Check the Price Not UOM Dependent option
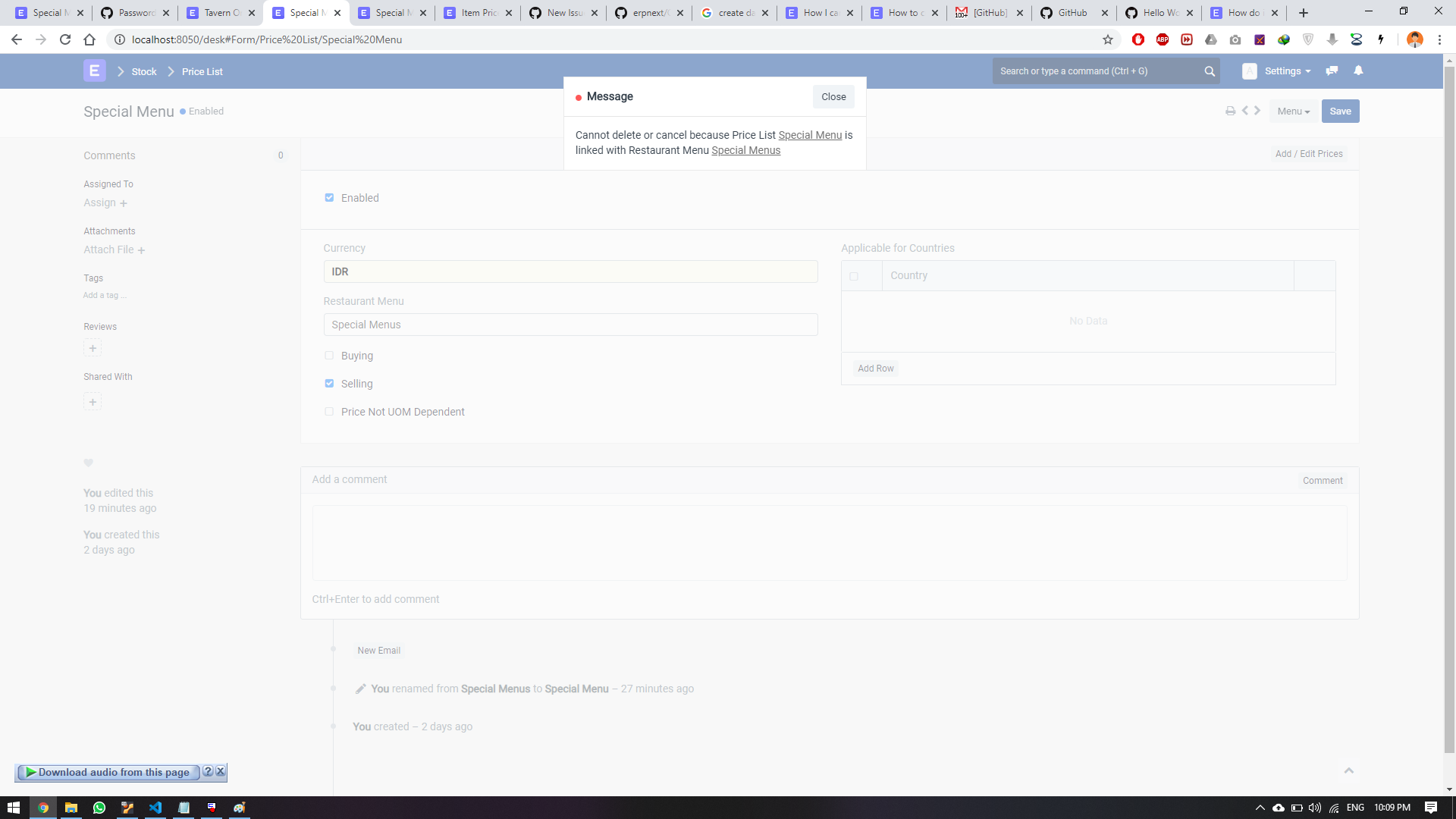Viewport: 1456px width, 819px height. tap(329, 411)
